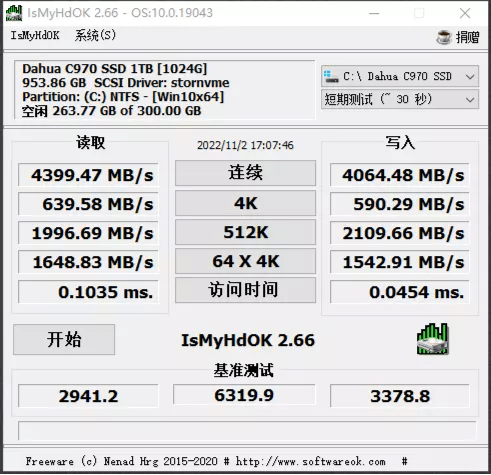The height and width of the screenshot is (475, 491).
Task: Click the empty progress bar below scores
Action: coord(247,431)
